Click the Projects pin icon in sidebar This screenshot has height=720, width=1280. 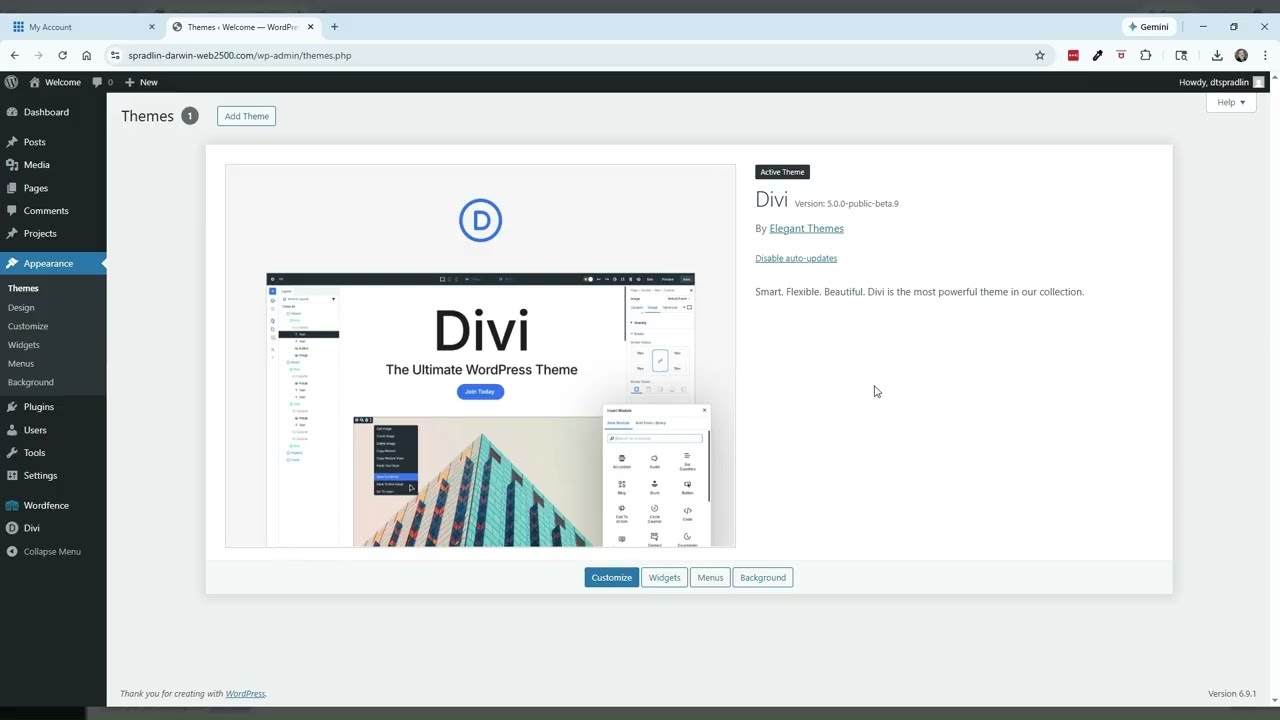coord(12,233)
